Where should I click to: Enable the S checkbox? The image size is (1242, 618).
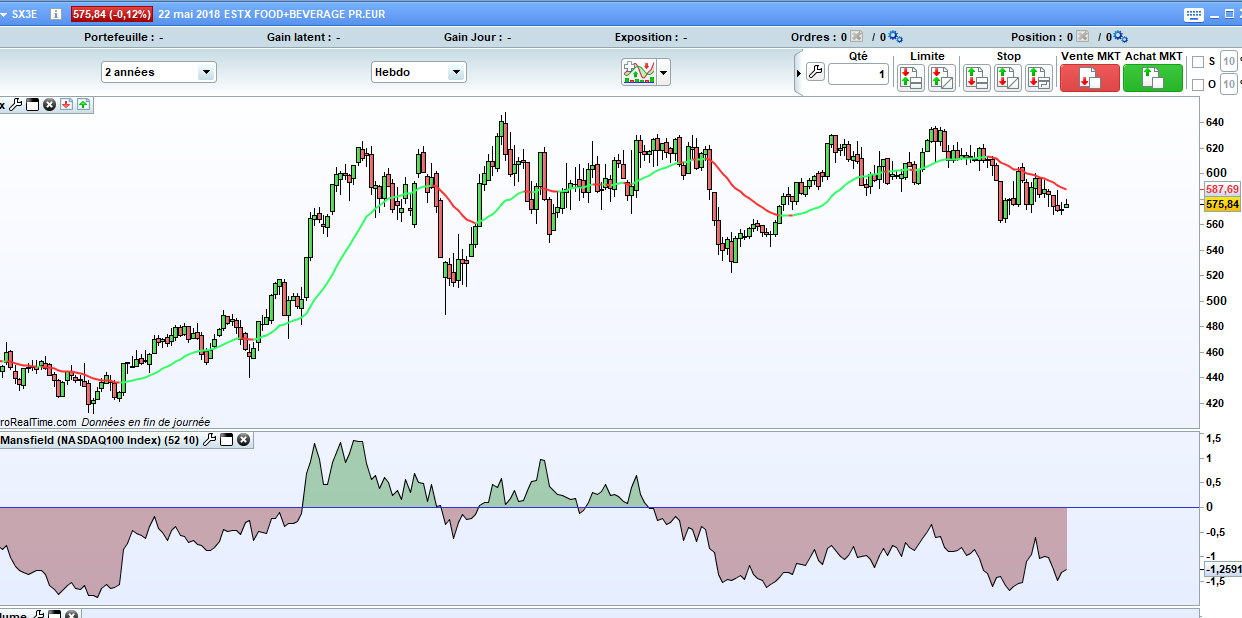point(1198,62)
